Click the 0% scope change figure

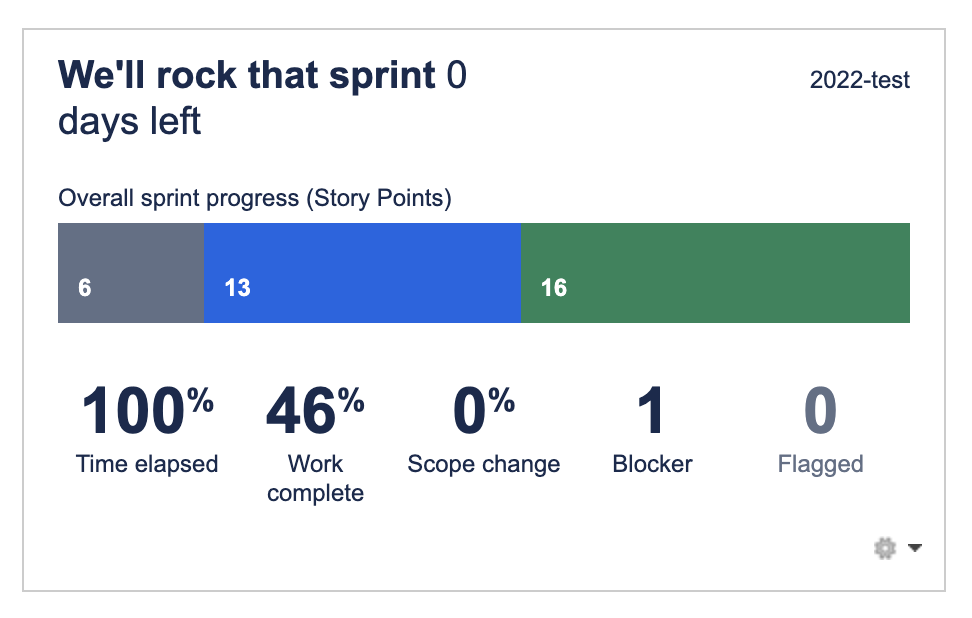[483, 411]
